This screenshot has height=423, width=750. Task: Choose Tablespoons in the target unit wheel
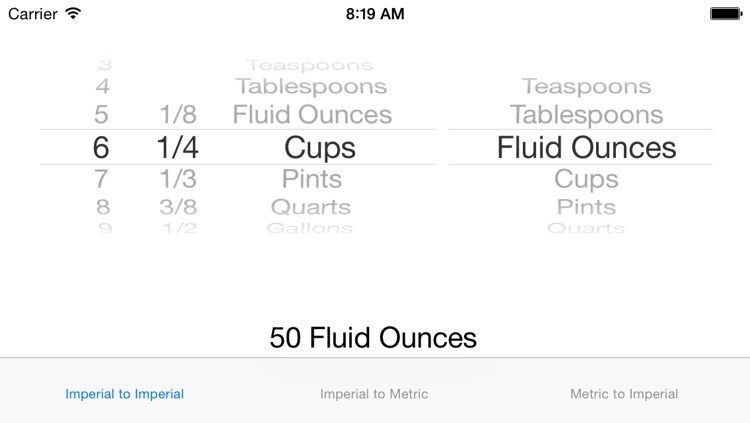pyautogui.click(x=586, y=115)
